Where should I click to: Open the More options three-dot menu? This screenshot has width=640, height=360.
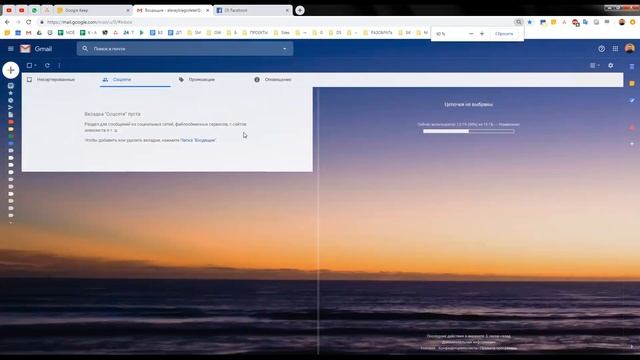59,65
